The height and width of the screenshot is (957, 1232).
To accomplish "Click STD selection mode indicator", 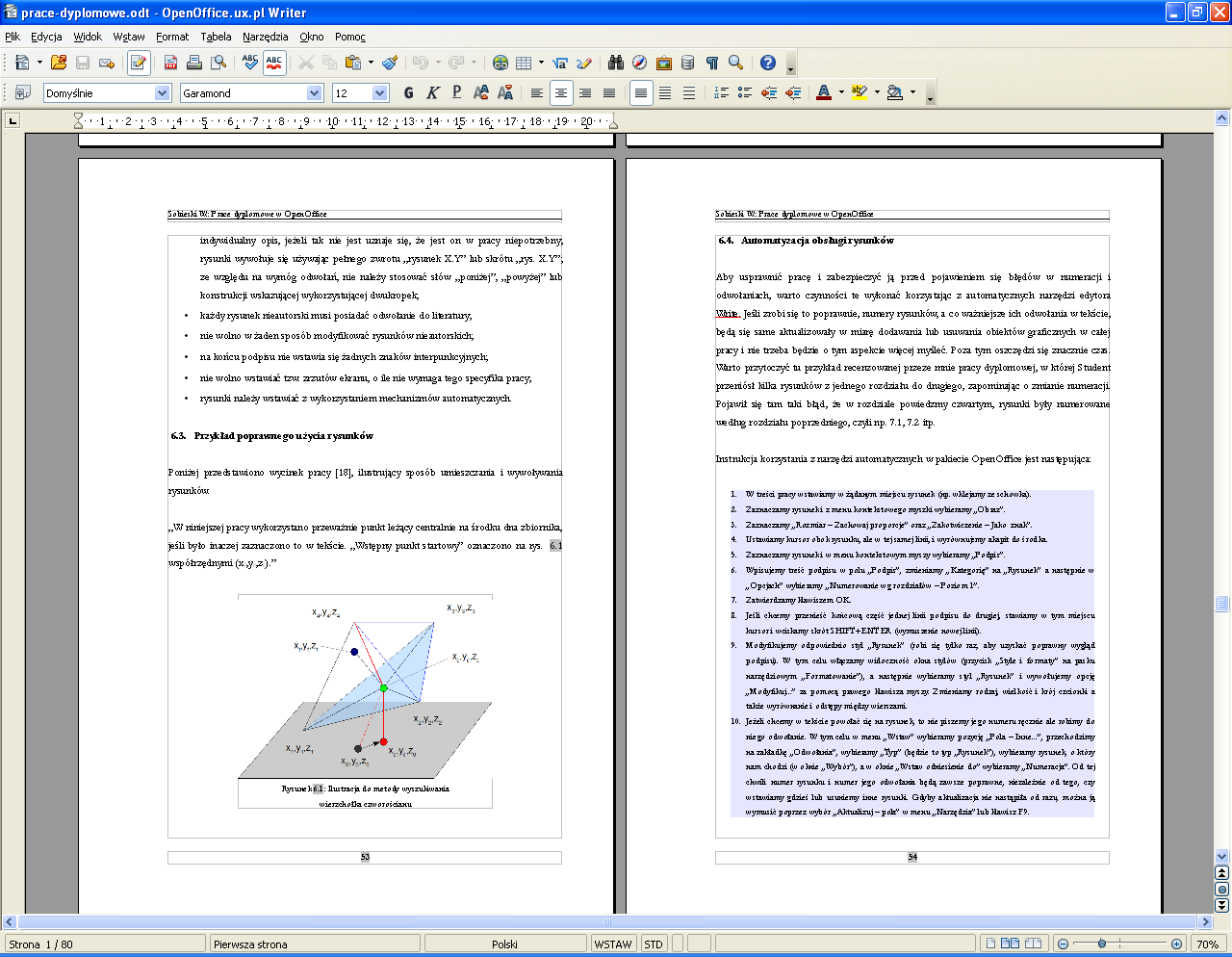I will pos(654,944).
